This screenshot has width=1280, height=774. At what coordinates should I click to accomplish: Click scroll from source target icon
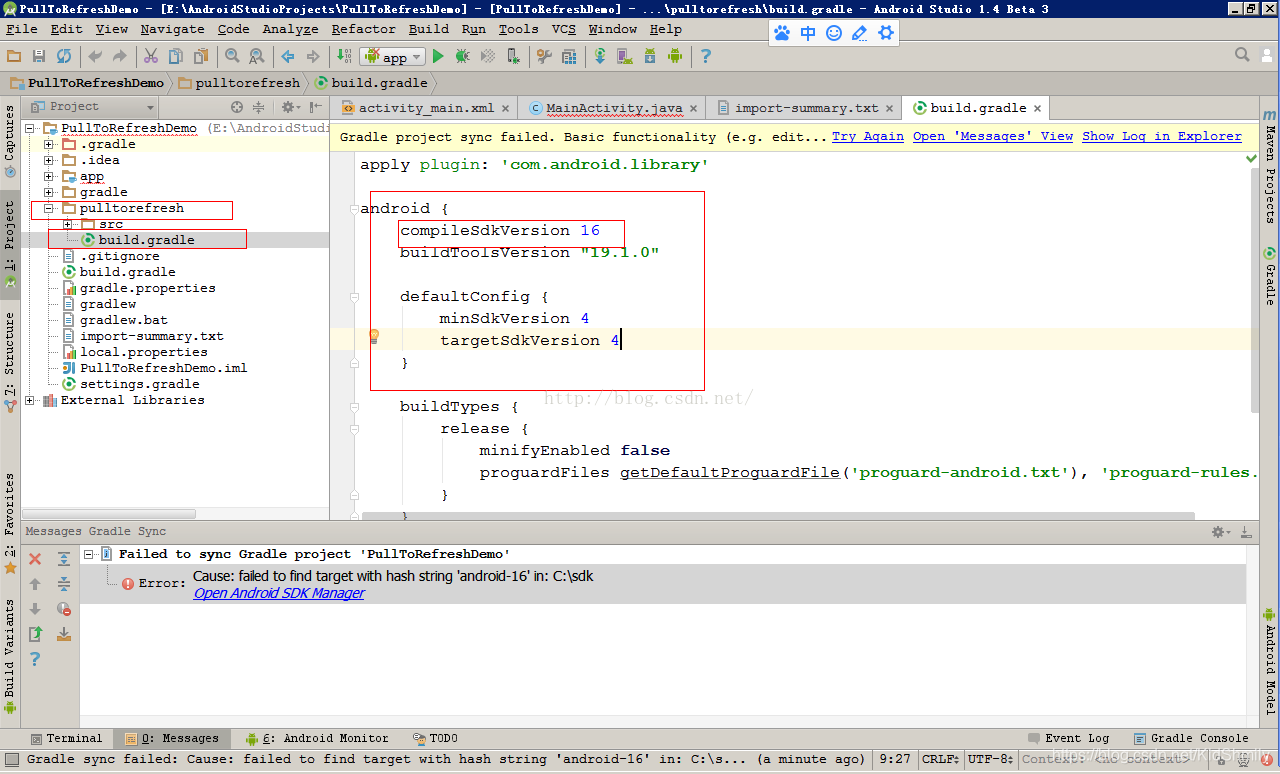pyautogui.click(x=237, y=107)
